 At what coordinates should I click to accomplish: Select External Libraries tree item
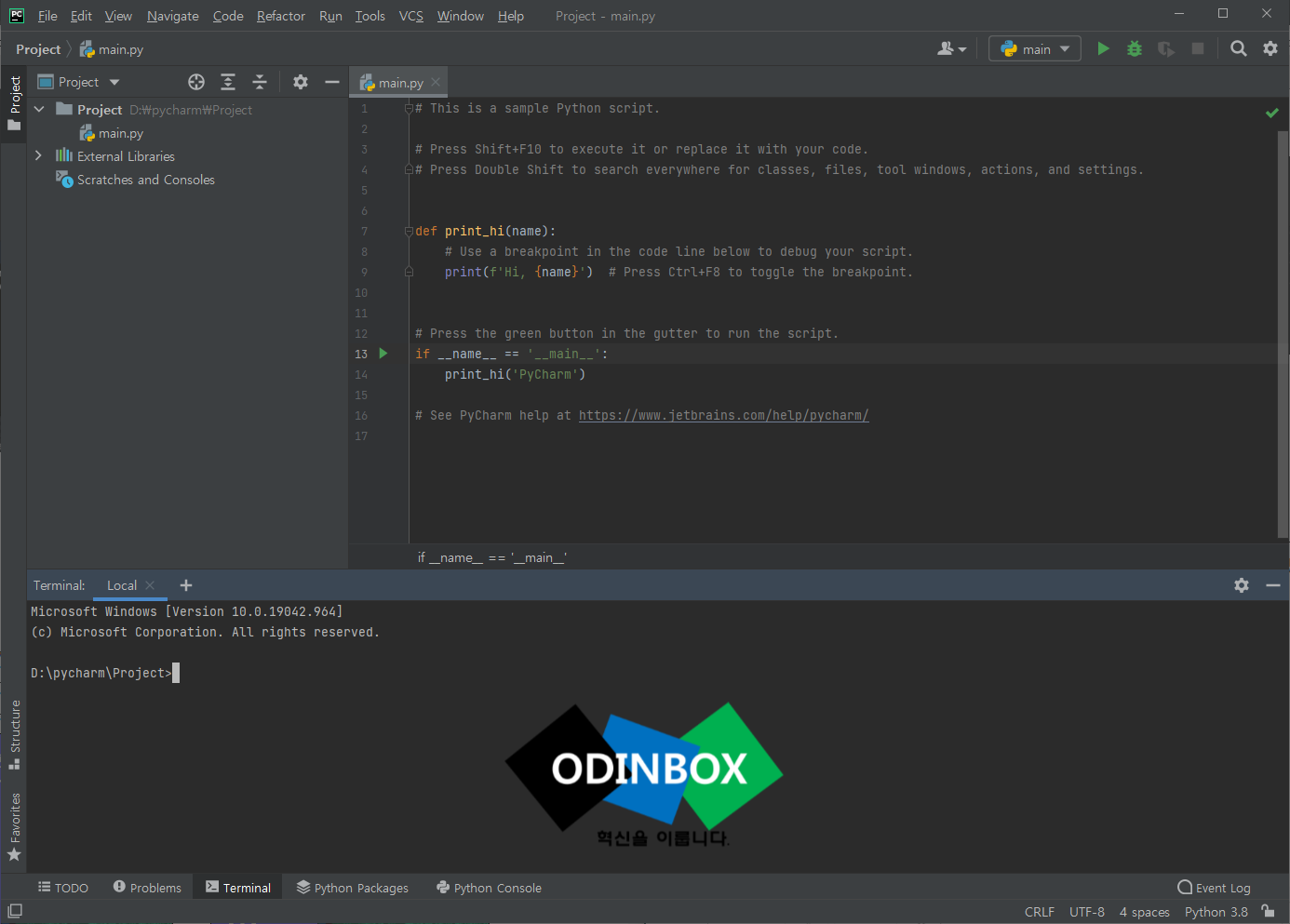coord(115,156)
